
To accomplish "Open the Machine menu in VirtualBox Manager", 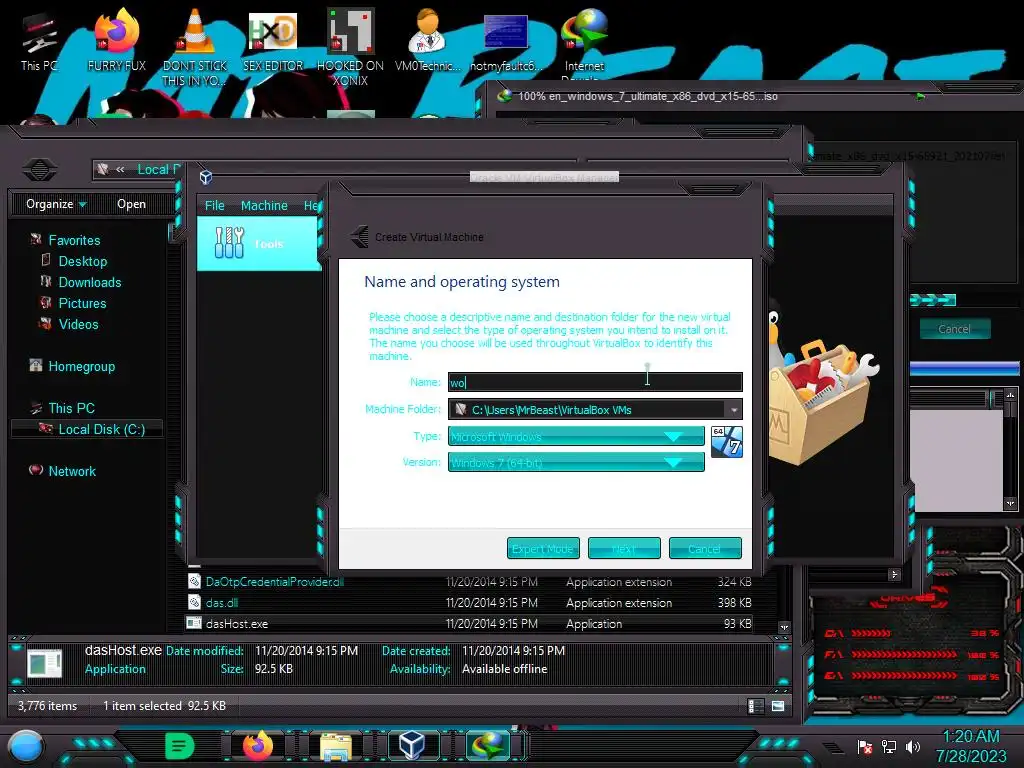I will coord(264,206).
